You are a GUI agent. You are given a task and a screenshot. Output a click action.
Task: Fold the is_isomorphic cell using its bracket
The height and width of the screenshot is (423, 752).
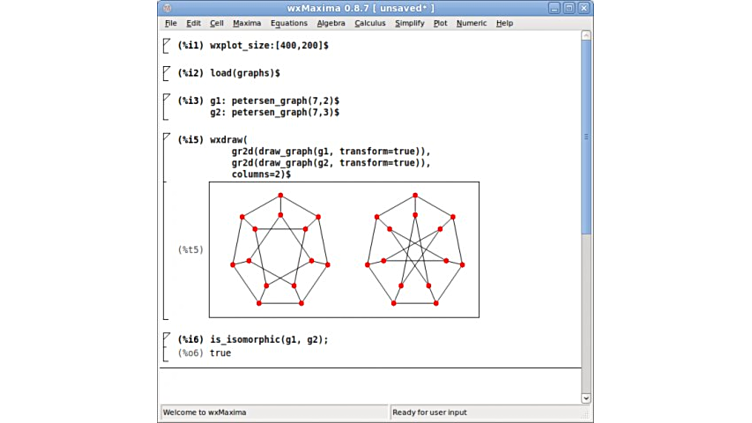tap(166, 346)
